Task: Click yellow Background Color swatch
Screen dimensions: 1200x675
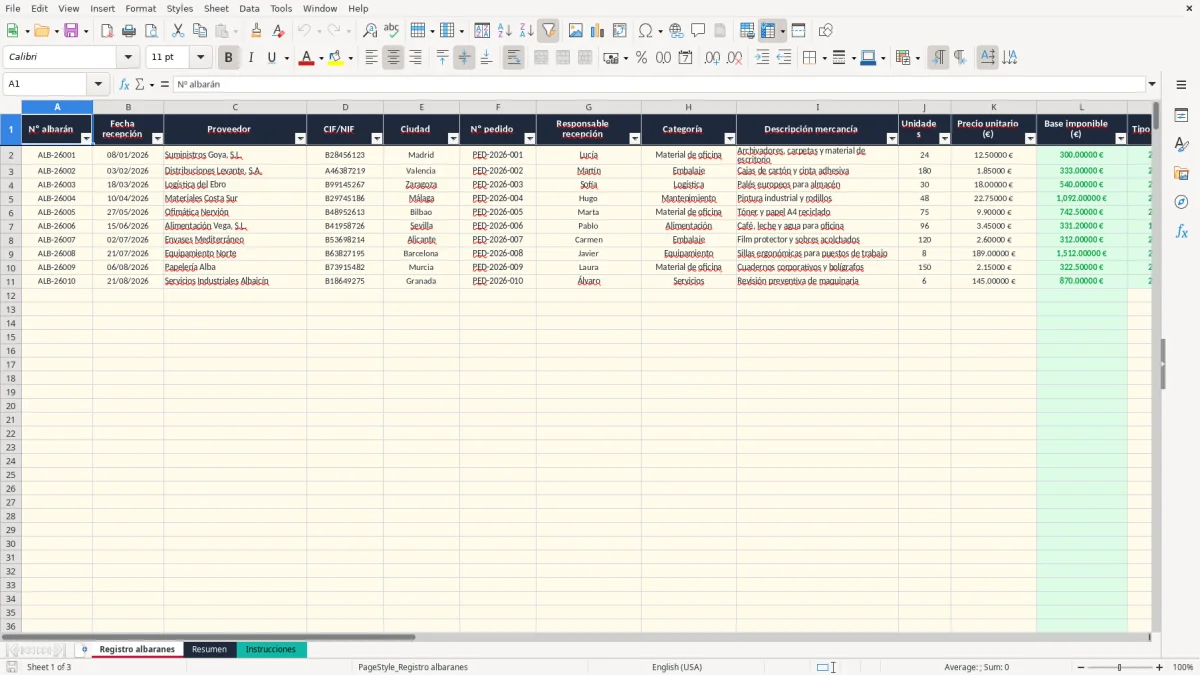Action: tap(335, 58)
